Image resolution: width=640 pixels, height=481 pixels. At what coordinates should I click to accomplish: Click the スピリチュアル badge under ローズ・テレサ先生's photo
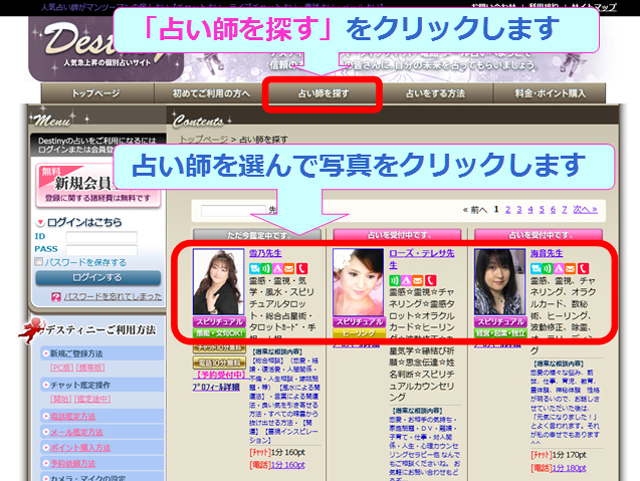(359, 322)
